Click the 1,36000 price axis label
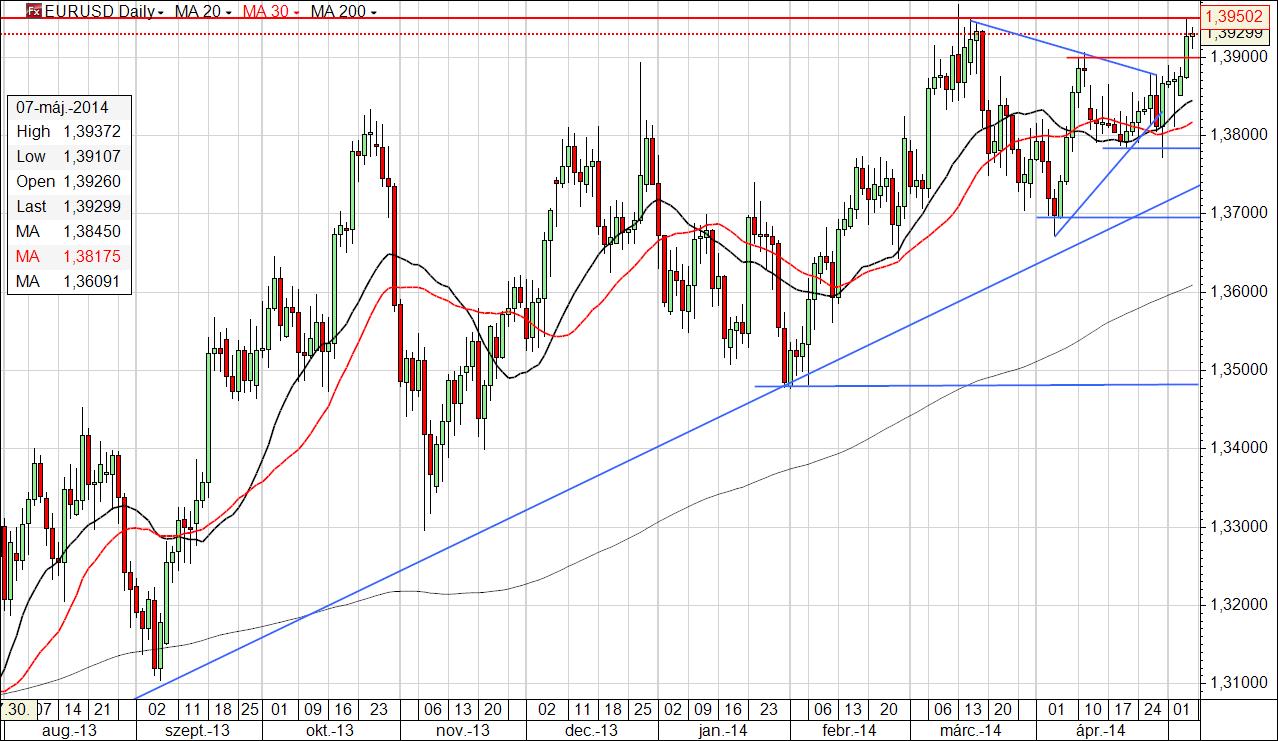Viewport: 1278px width, 741px height. (1240, 291)
